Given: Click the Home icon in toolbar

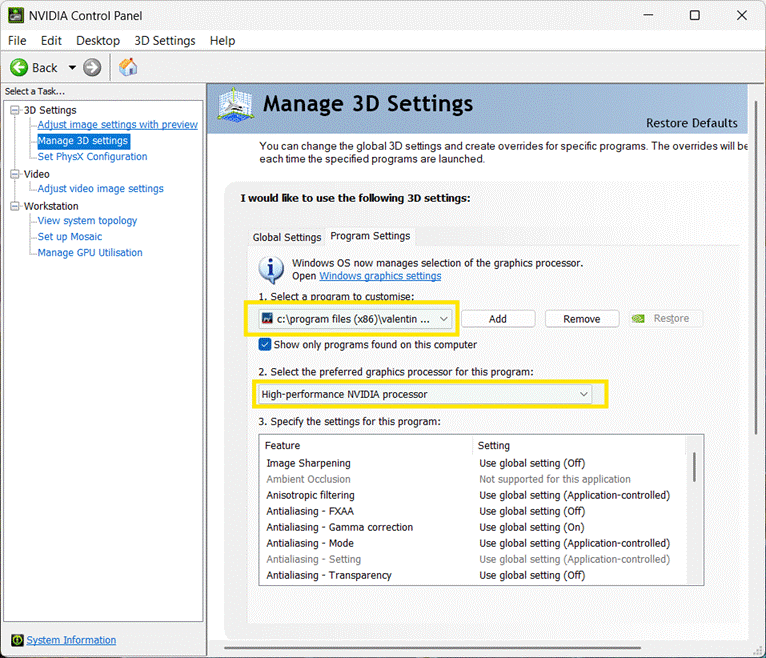Looking at the screenshot, I should click(x=128, y=67).
